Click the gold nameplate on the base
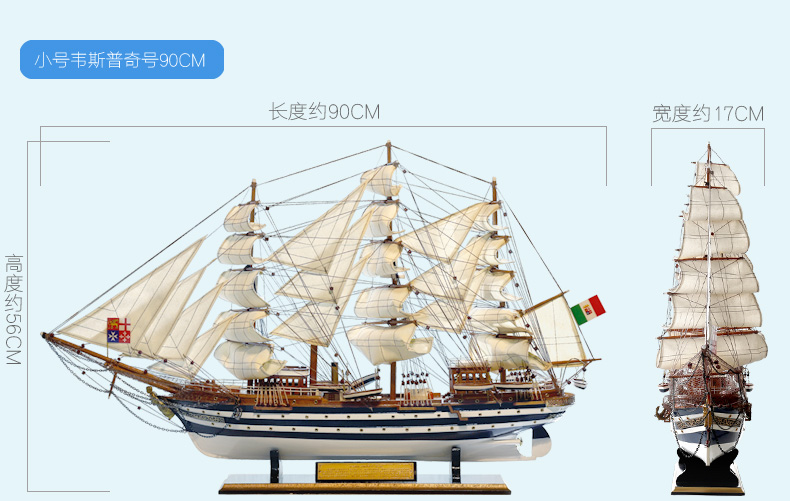Image resolution: width=790 pixels, height=501 pixels. [x=366, y=472]
